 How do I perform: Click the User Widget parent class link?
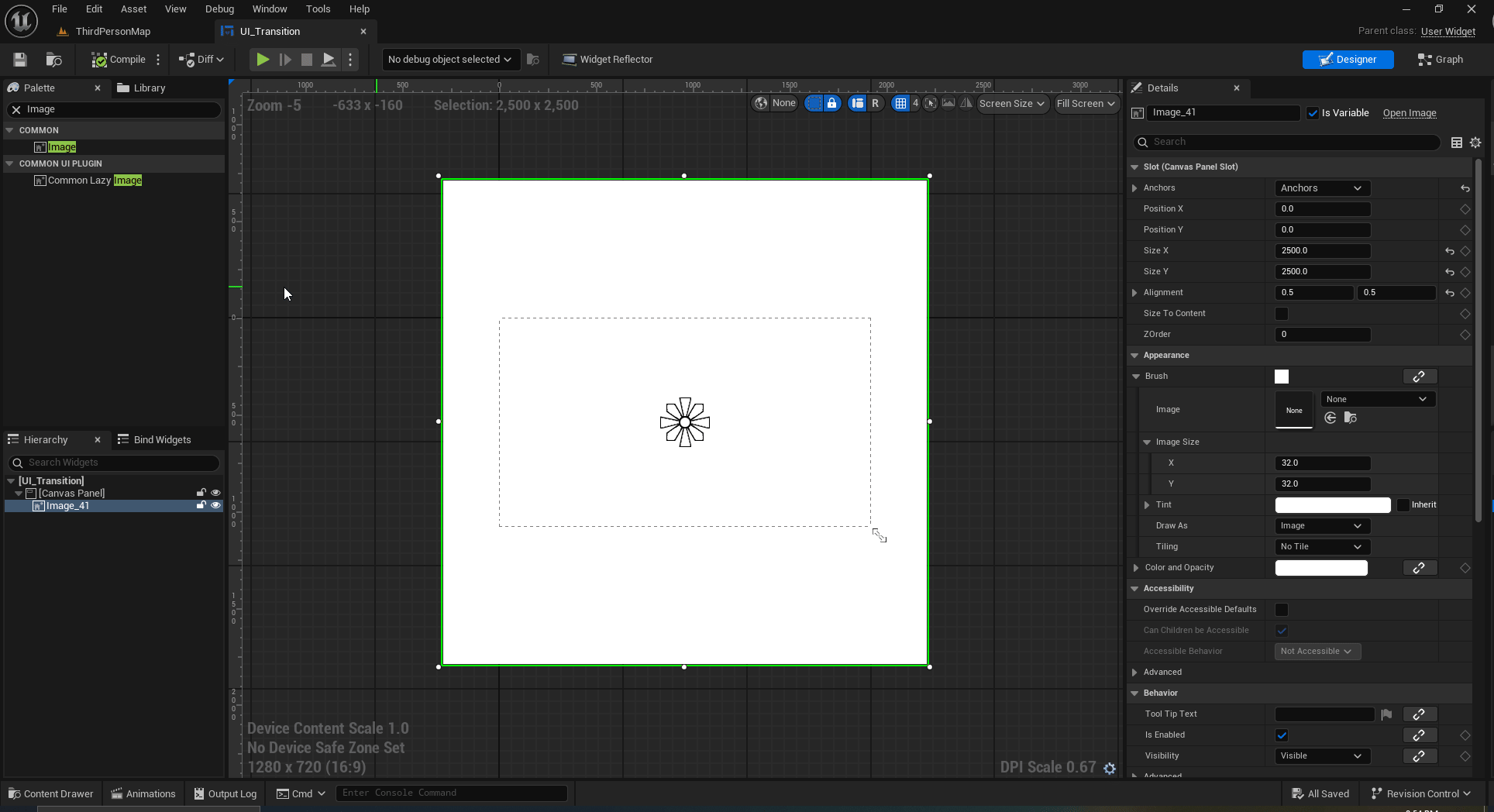tap(1448, 32)
